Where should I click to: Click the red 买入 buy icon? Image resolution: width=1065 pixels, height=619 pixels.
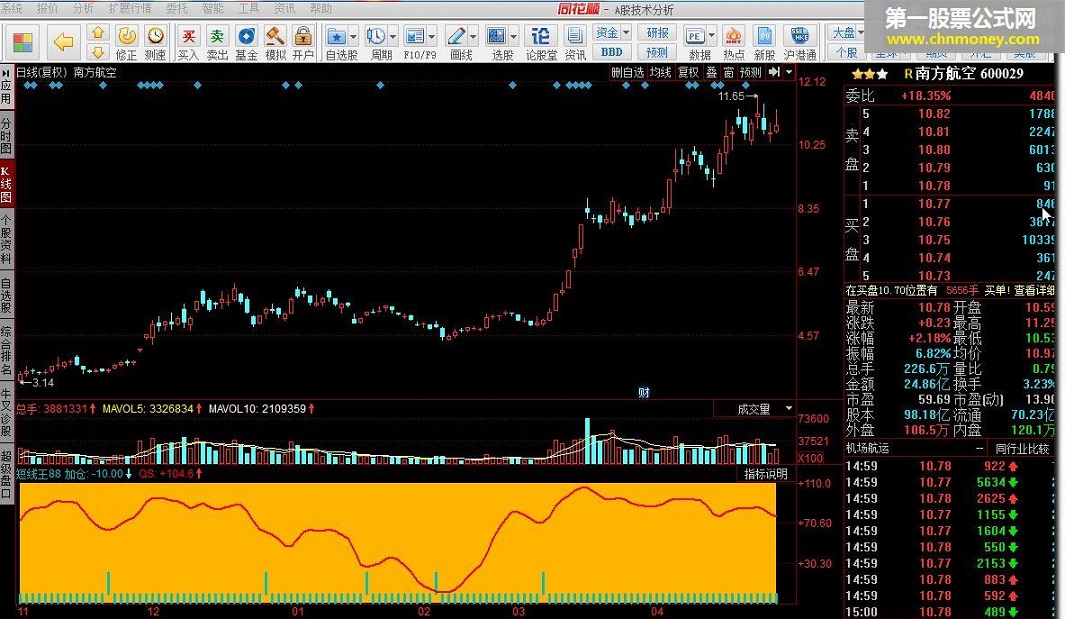(x=188, y=35)
